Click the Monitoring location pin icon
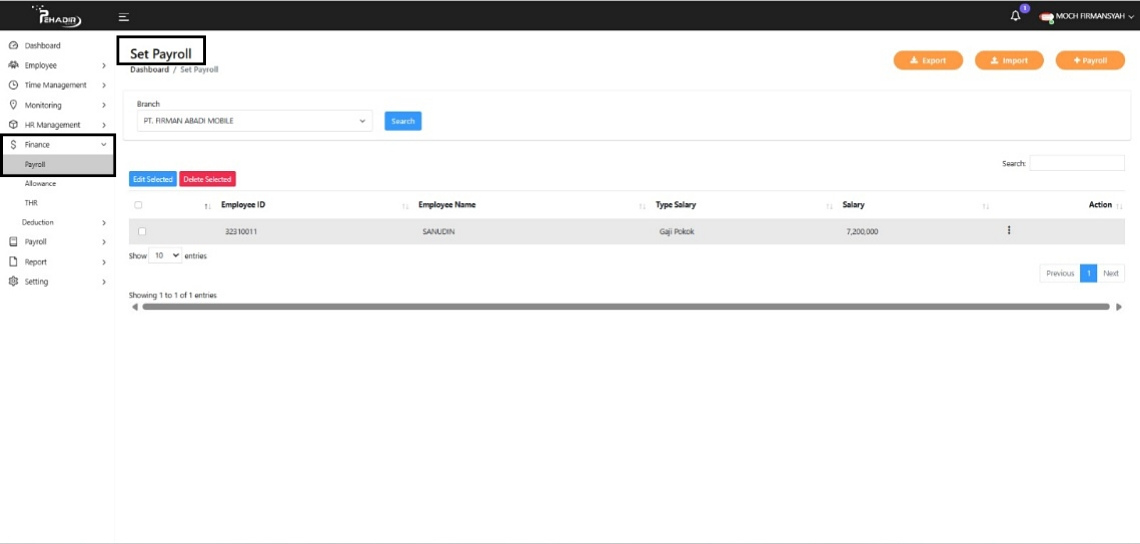This screenshot has height=544, width=1140. (x=13, y=105)
